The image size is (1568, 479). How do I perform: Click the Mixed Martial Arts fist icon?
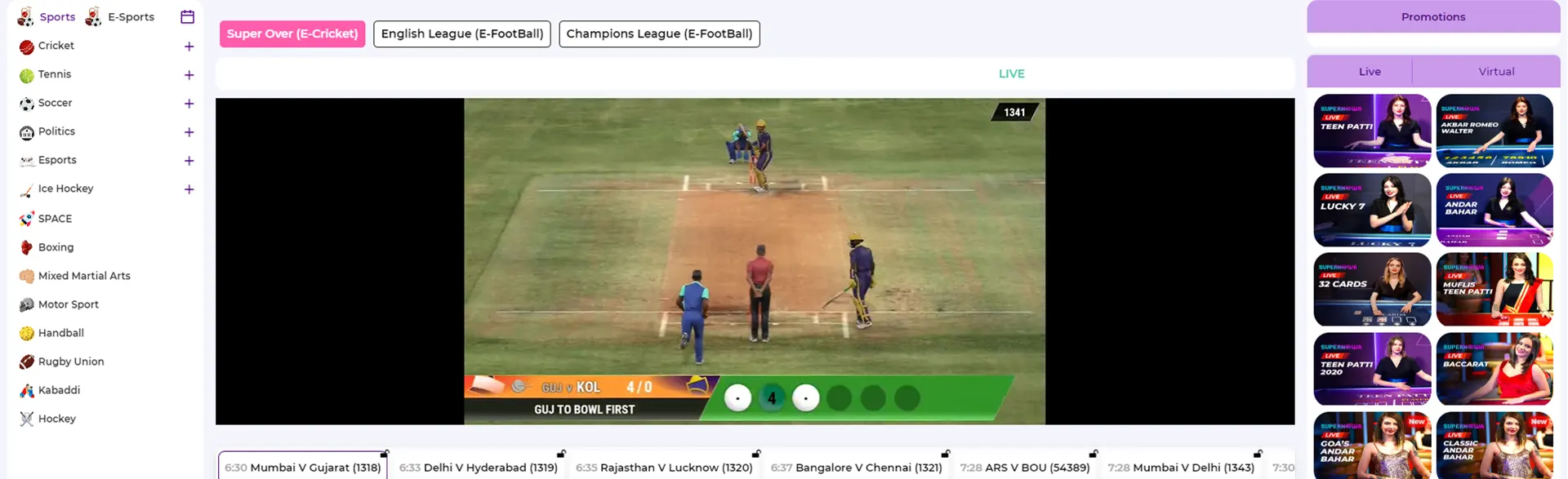(x=26, y=276)
